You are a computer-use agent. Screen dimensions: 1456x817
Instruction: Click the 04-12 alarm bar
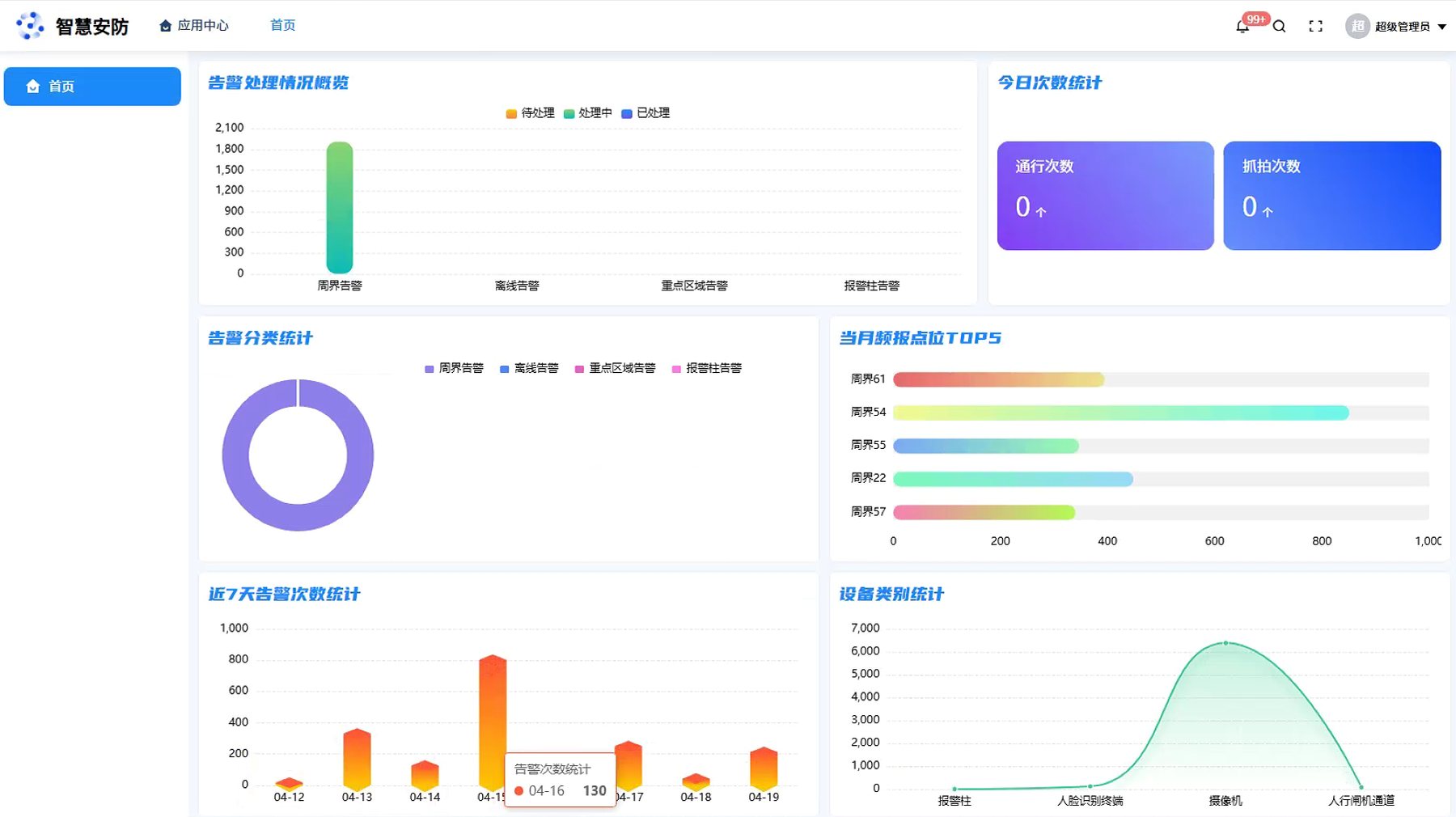[289, 784]
